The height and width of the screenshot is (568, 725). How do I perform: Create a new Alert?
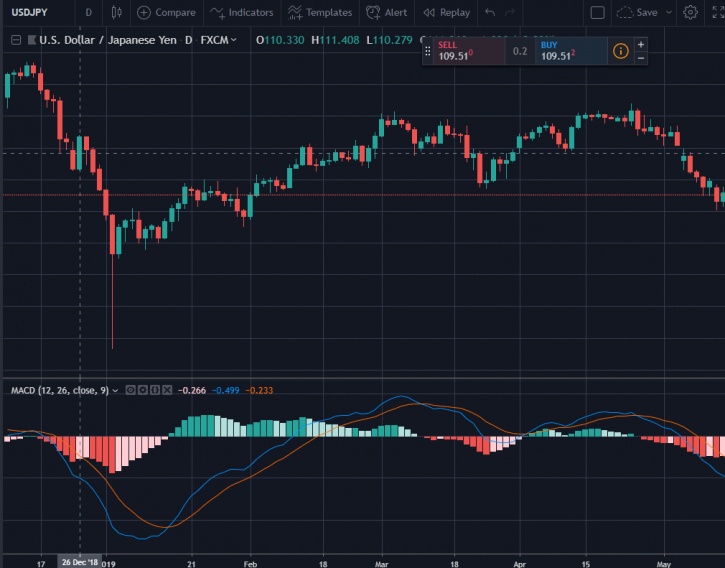tap(386, 12)
